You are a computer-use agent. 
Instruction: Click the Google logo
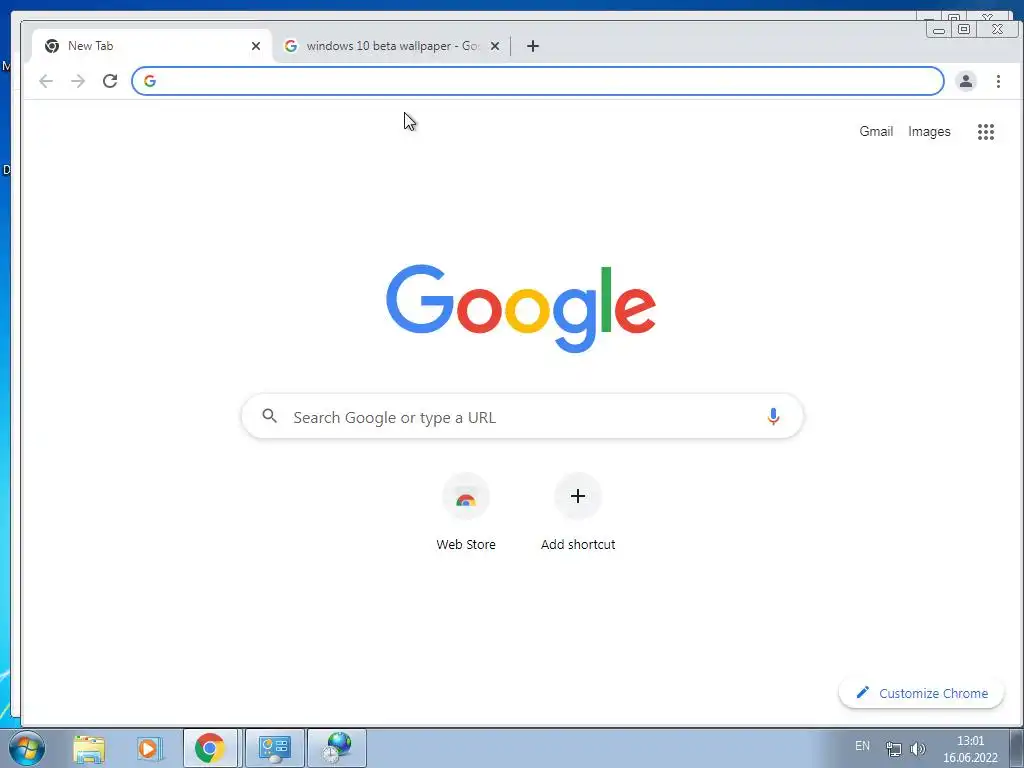tap(520, 308)
